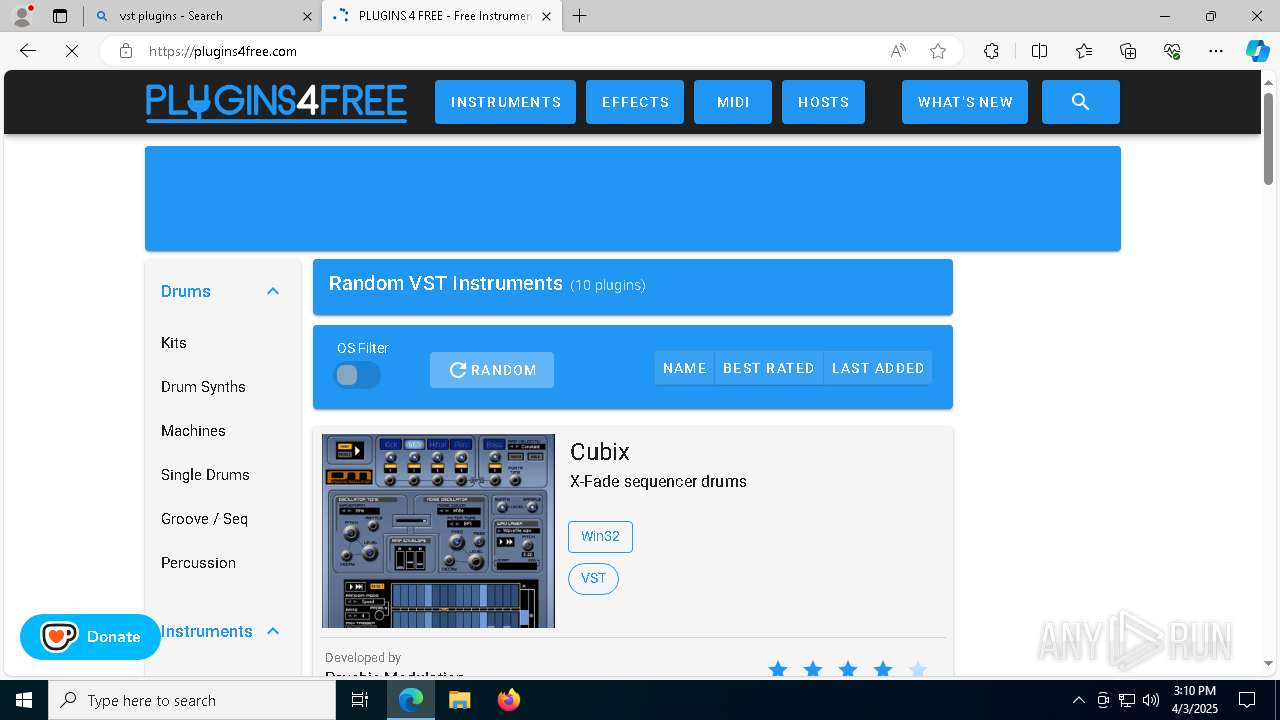This screenshot has width=1280, height=720.
Task: Open the Cubix plugin title
Action: click(600, 452)
